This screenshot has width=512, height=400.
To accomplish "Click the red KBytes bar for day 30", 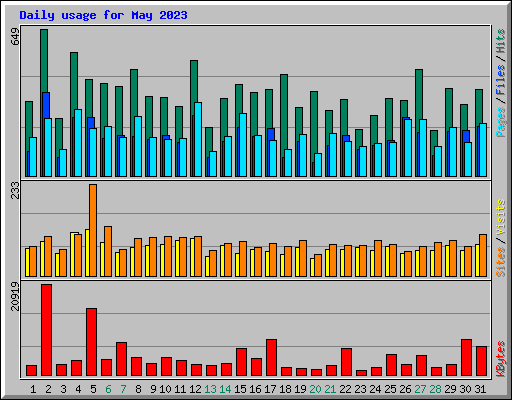I will [466, 358].
